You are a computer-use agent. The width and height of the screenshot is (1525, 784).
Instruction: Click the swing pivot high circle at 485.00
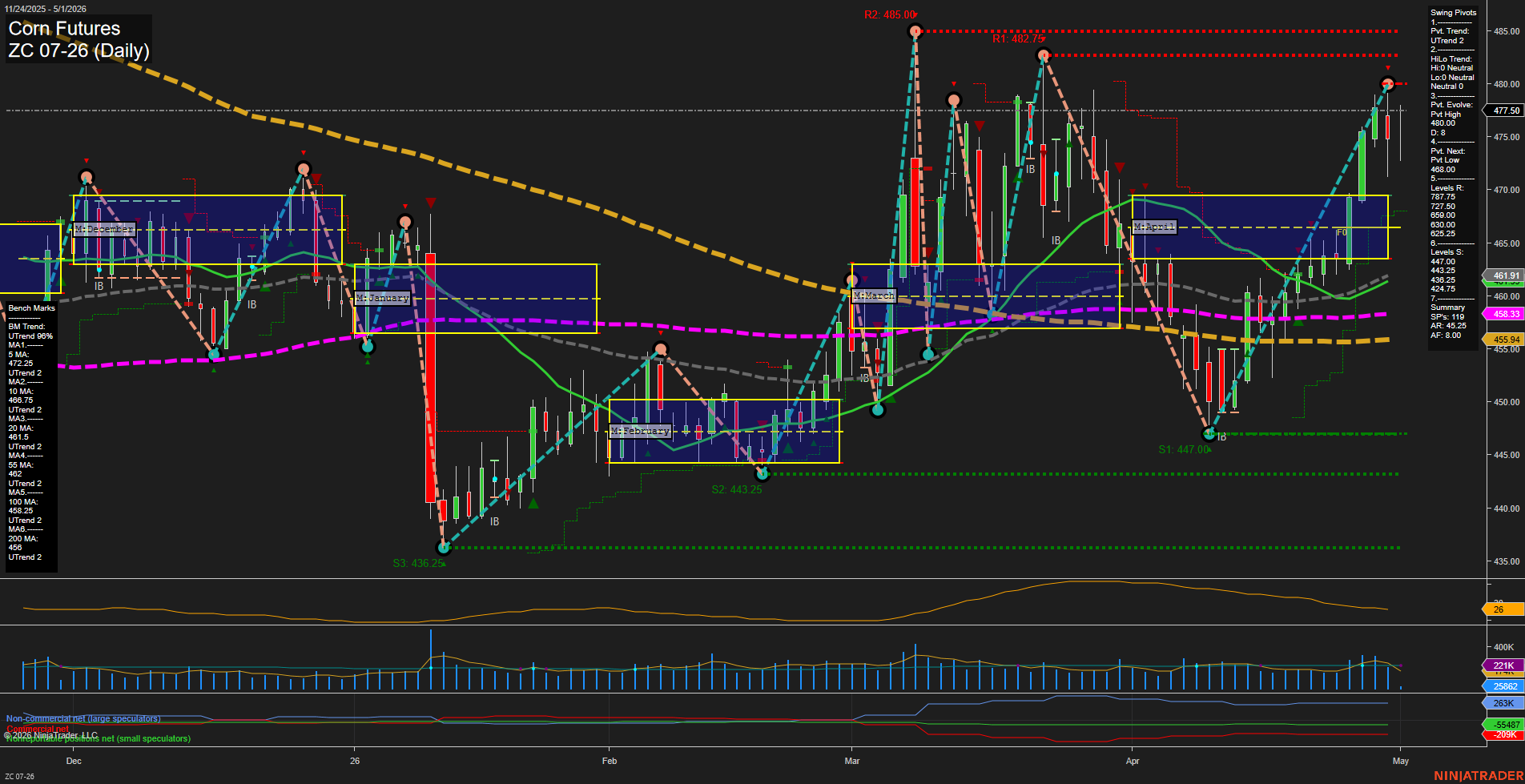pos(915,31)
